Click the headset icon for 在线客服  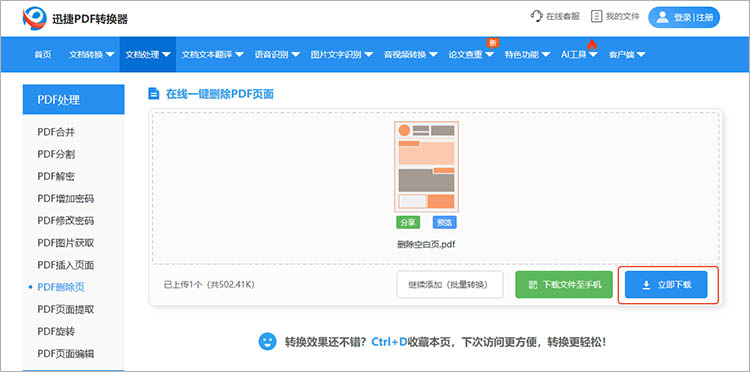(x=537, y=16)
